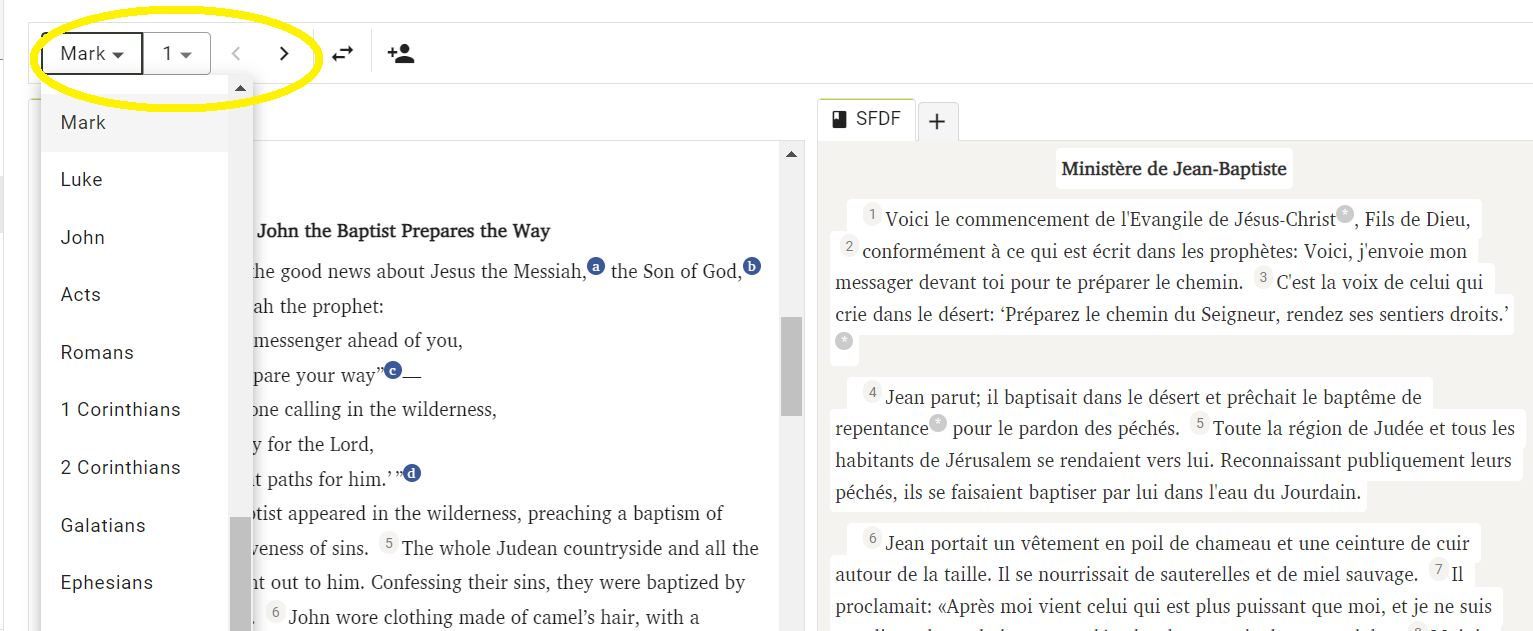1533x631 pixels.
Task: Click the English text panel scroll-up arrow
Action: [791, 154]
